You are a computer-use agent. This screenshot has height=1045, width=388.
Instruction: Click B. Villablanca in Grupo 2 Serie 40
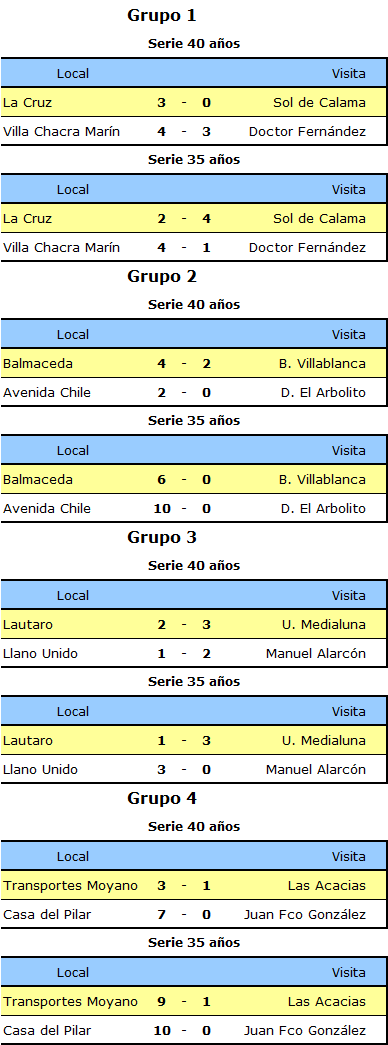pos(322,364)
